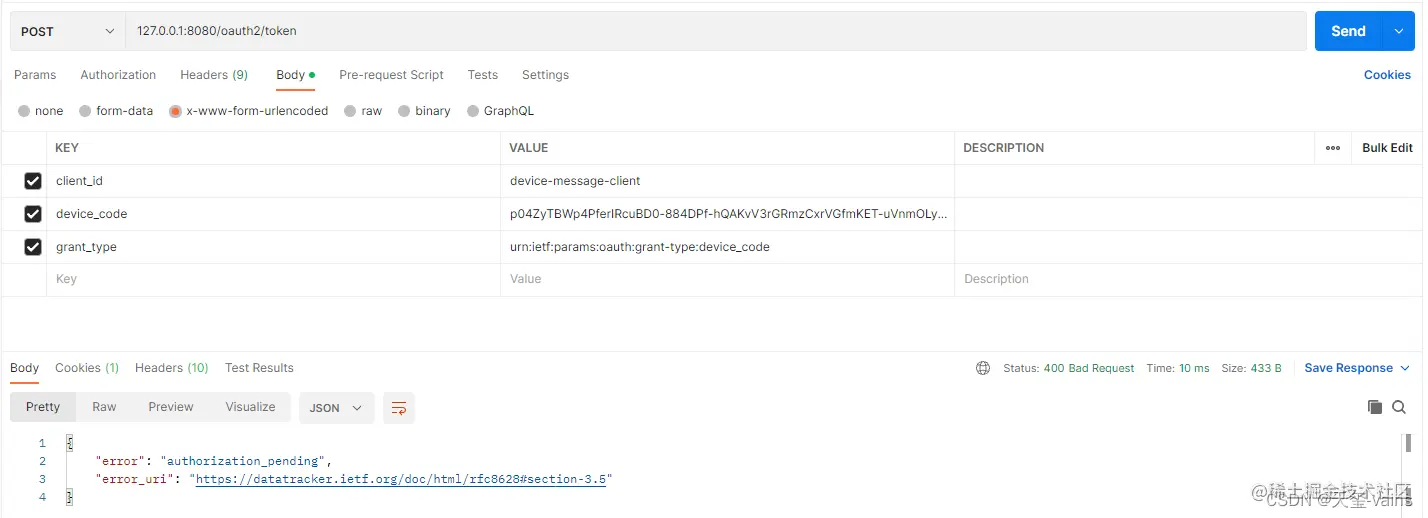Click the device_code key cell
The width and height of the screenshot is (1428, 518).
point(273,214)
